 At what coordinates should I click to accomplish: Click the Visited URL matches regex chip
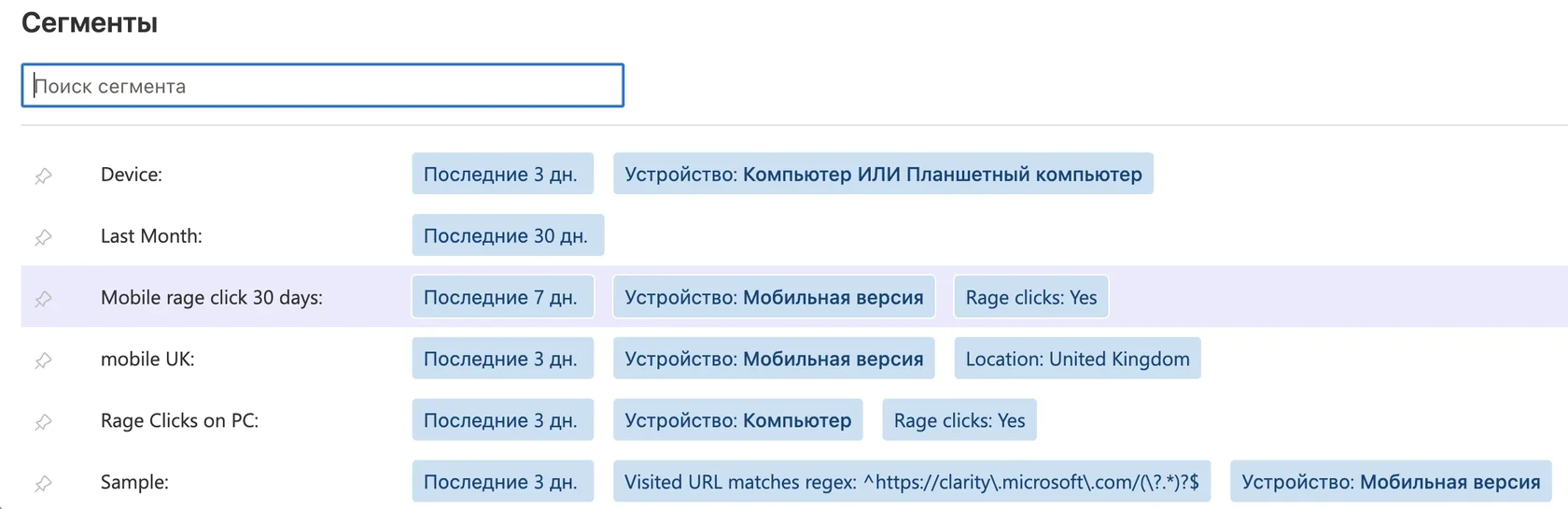[912, 482]
